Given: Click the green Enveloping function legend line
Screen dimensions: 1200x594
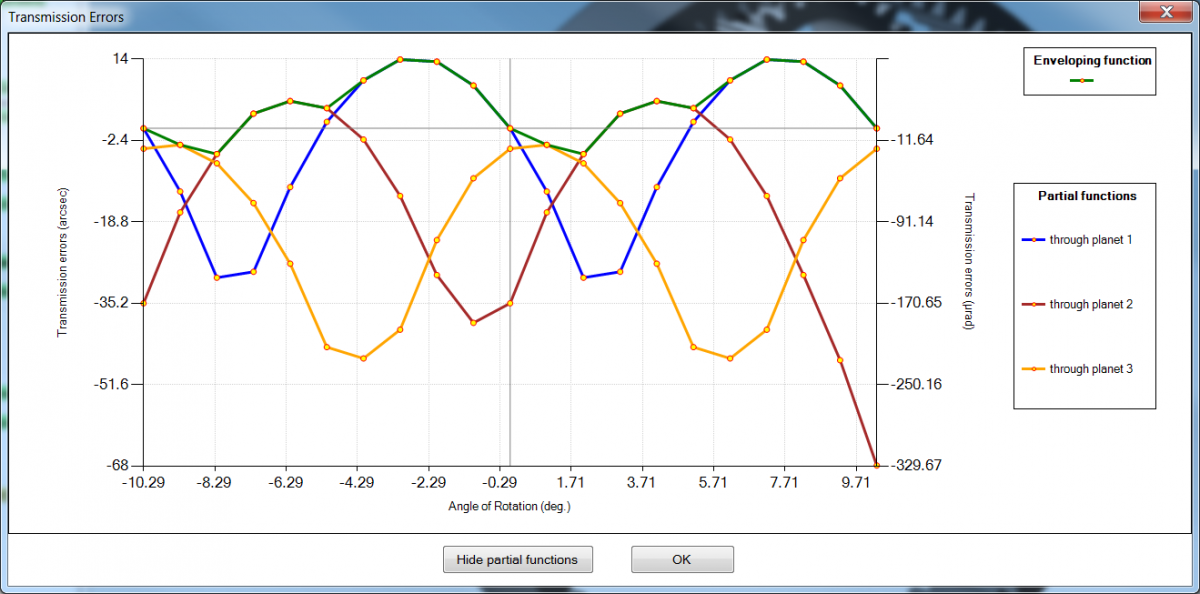Looking at the screenshot, I should [1082, 80].
